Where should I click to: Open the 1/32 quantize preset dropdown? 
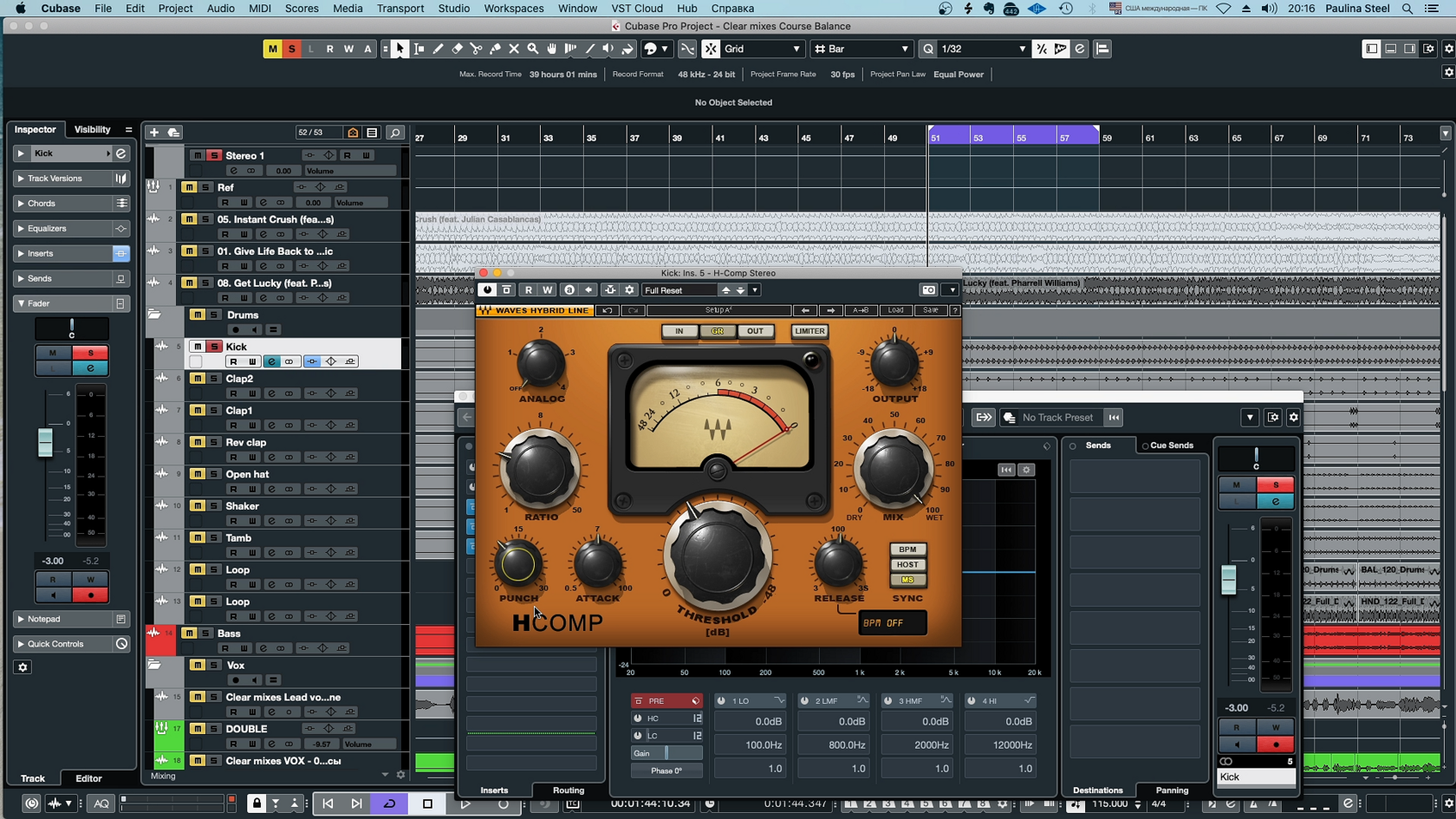coord(984,49)
